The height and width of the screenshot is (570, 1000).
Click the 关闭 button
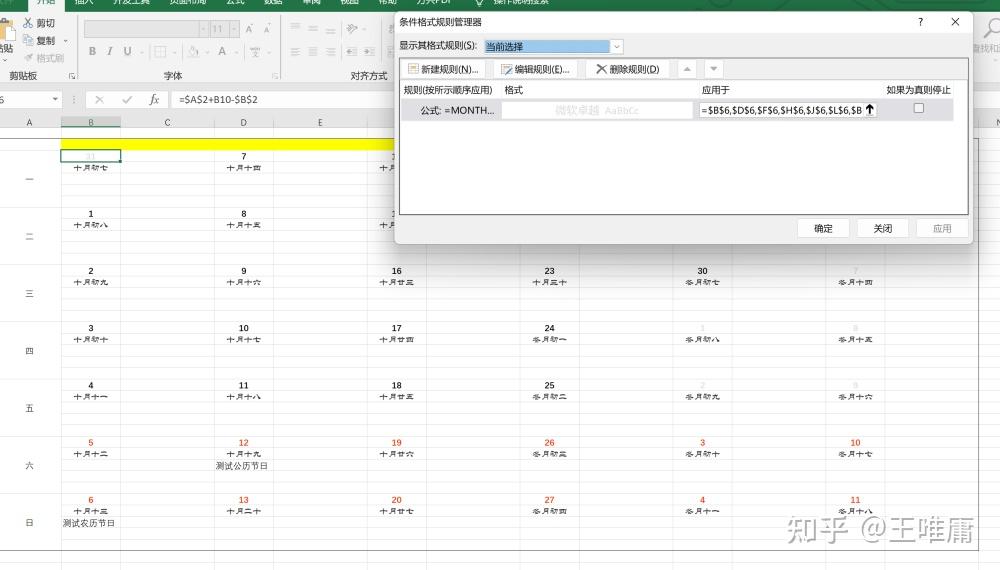pos(883,228)
